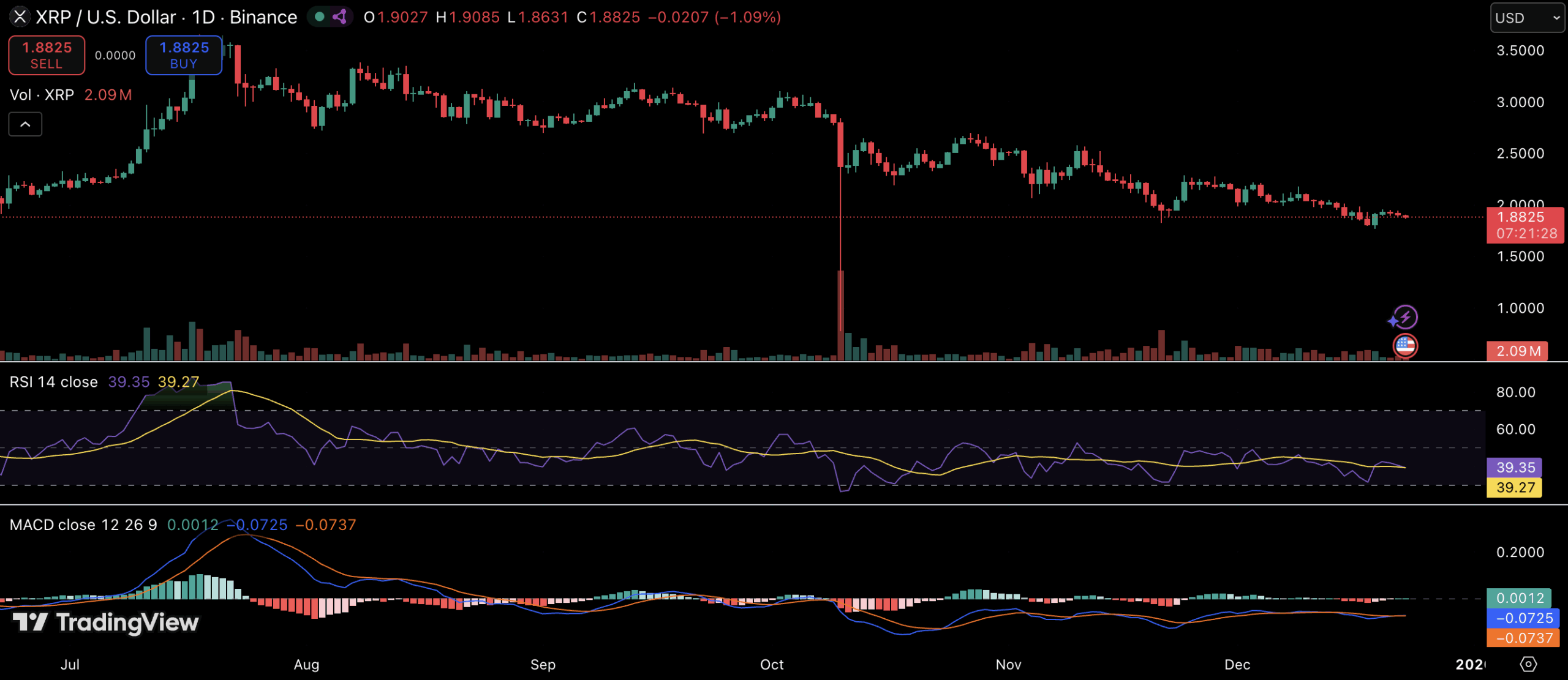The width and height of the screenshot is (1568, 680).
Task: Toggle the 1.8825 countdown price label
Action: pos(1525,225)
